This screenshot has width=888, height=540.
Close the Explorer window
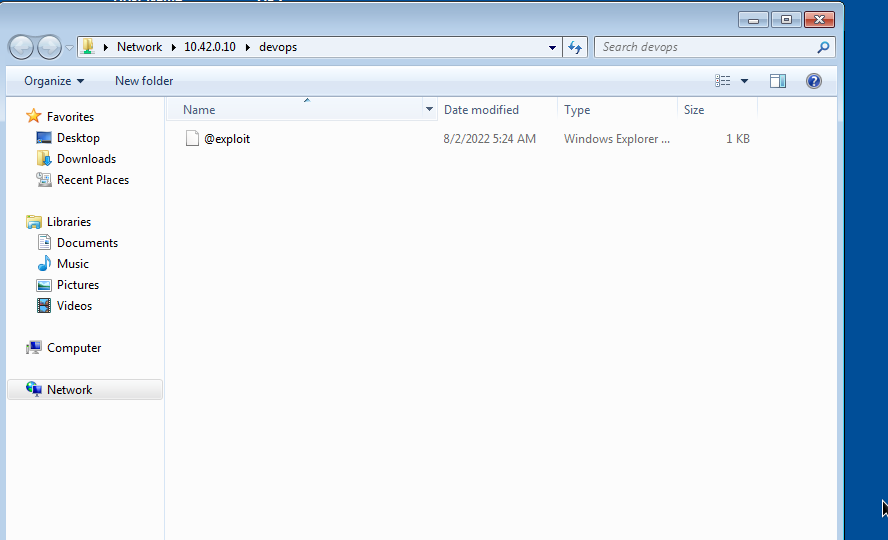[819, 20]
